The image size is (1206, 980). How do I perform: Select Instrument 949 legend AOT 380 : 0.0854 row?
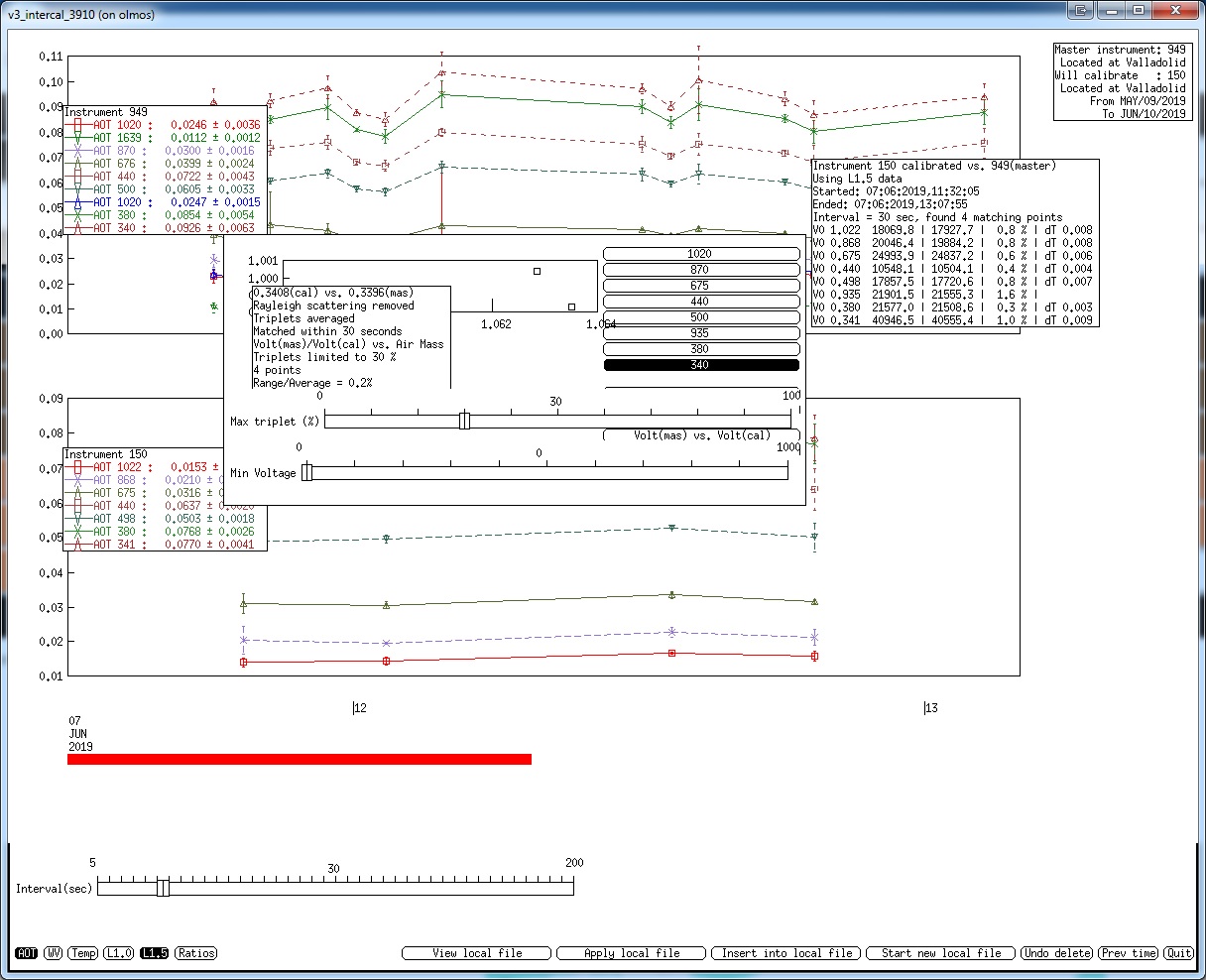165,215
